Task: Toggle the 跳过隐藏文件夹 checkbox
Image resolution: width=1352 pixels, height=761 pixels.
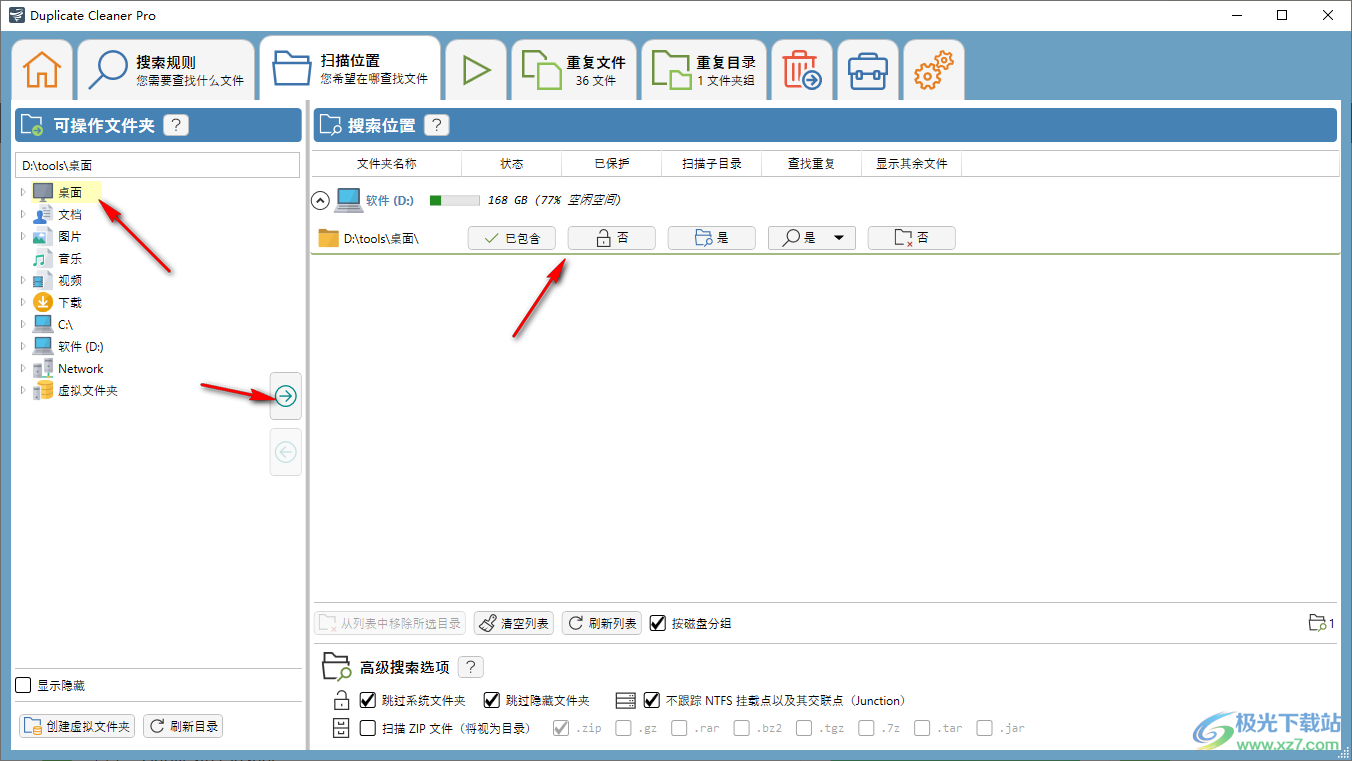Action: 491,700
